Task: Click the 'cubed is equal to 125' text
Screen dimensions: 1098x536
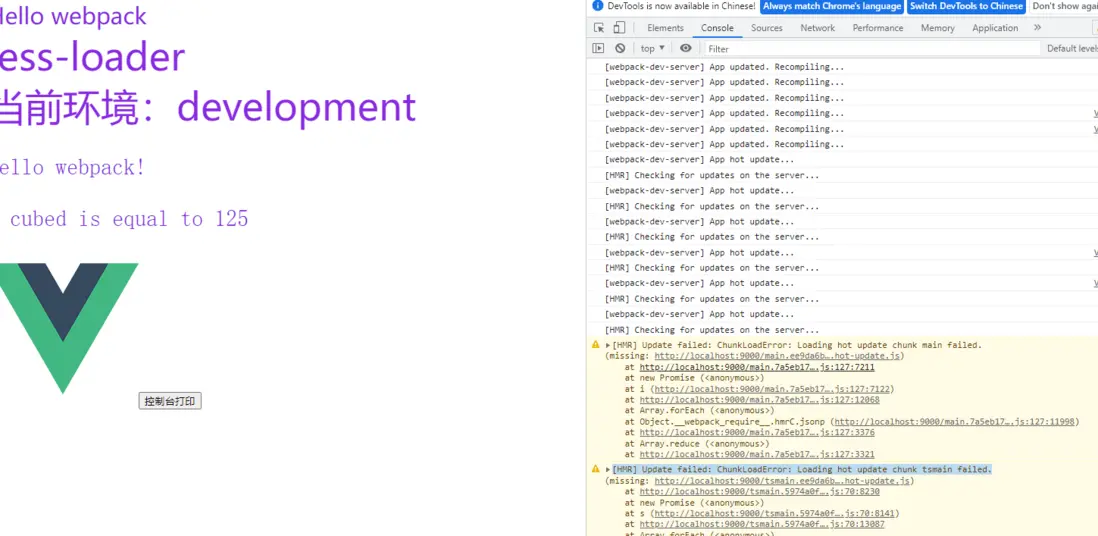Action: [129, 219]
